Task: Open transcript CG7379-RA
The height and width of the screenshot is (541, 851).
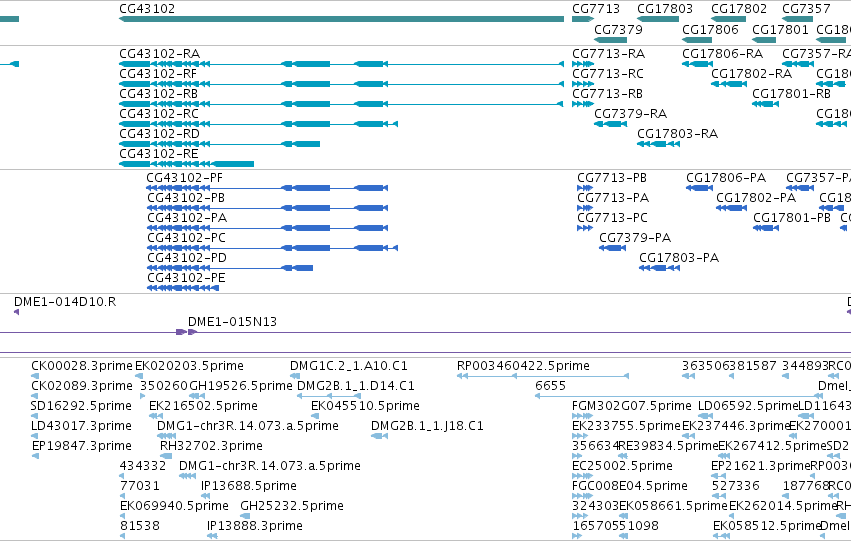Action: pos(631,114)
